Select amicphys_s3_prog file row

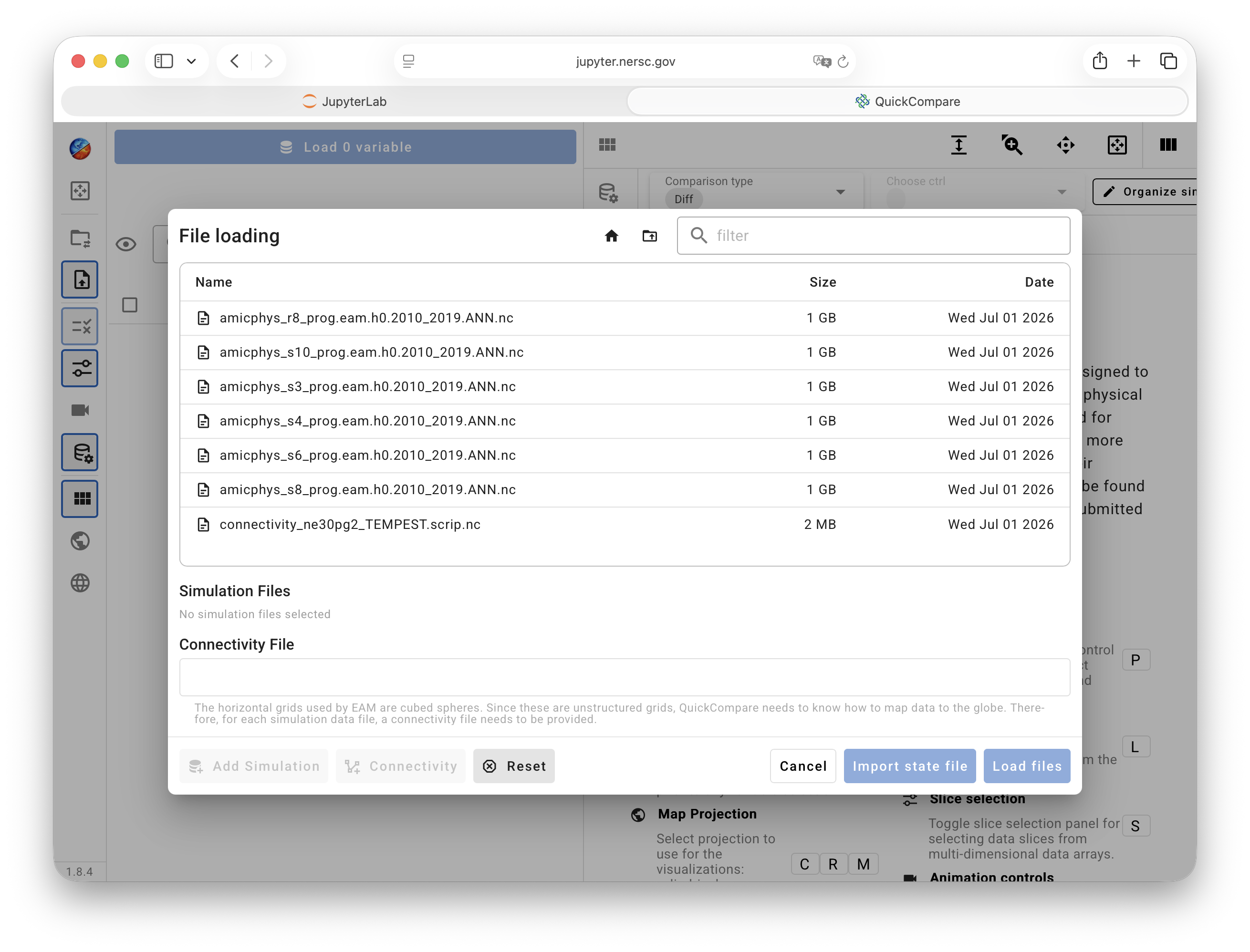click(625, 386)
